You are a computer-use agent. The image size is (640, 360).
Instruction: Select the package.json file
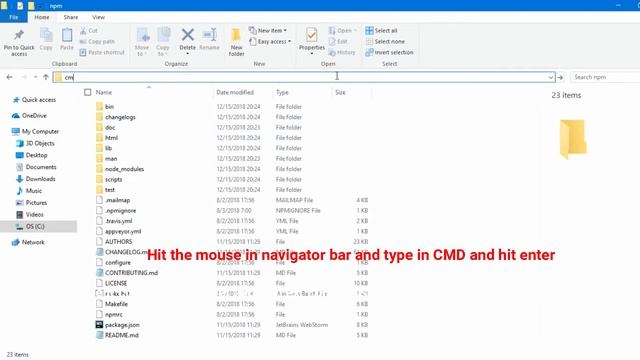(x=118, y=325)
